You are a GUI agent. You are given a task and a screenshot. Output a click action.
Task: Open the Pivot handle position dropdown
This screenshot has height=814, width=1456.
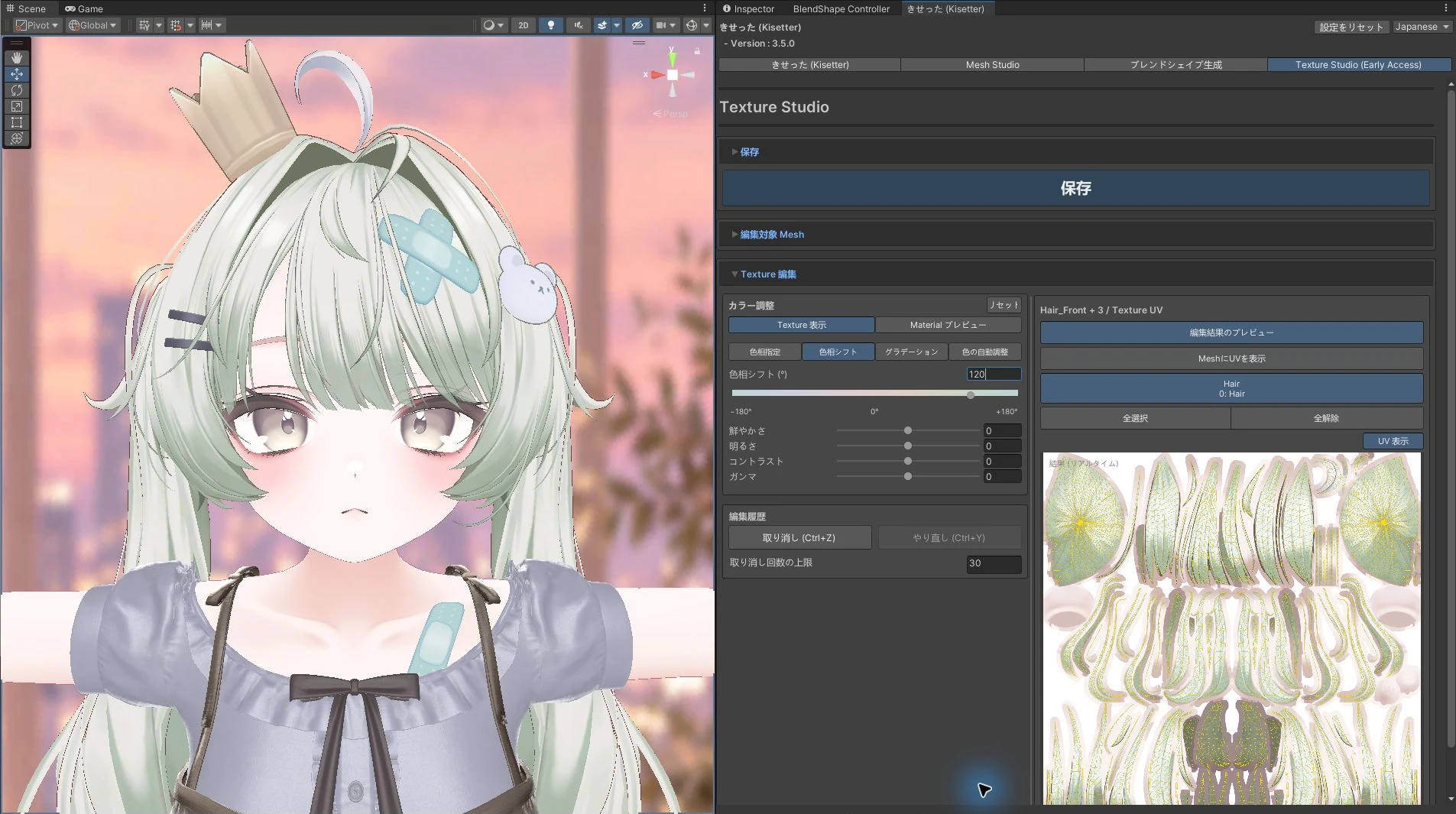pyautogui.click(x=37, y=25)
